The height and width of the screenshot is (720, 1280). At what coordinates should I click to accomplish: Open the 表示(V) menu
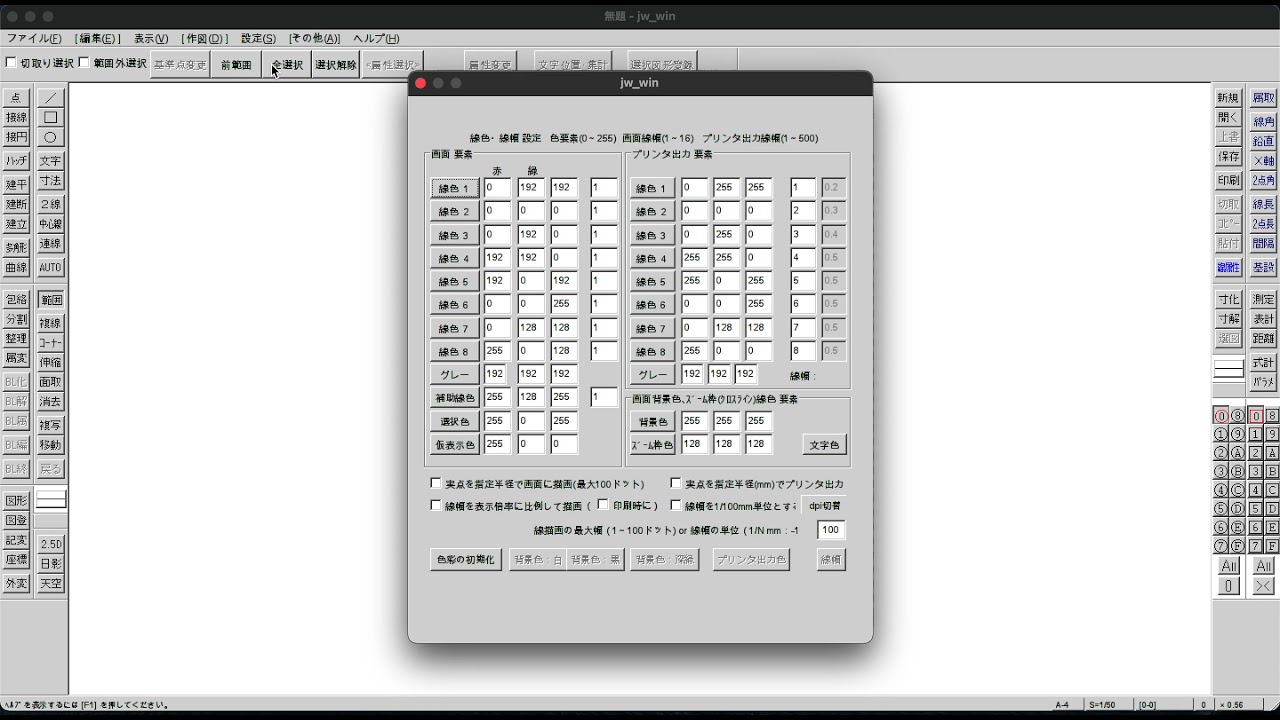click(151, 38)
